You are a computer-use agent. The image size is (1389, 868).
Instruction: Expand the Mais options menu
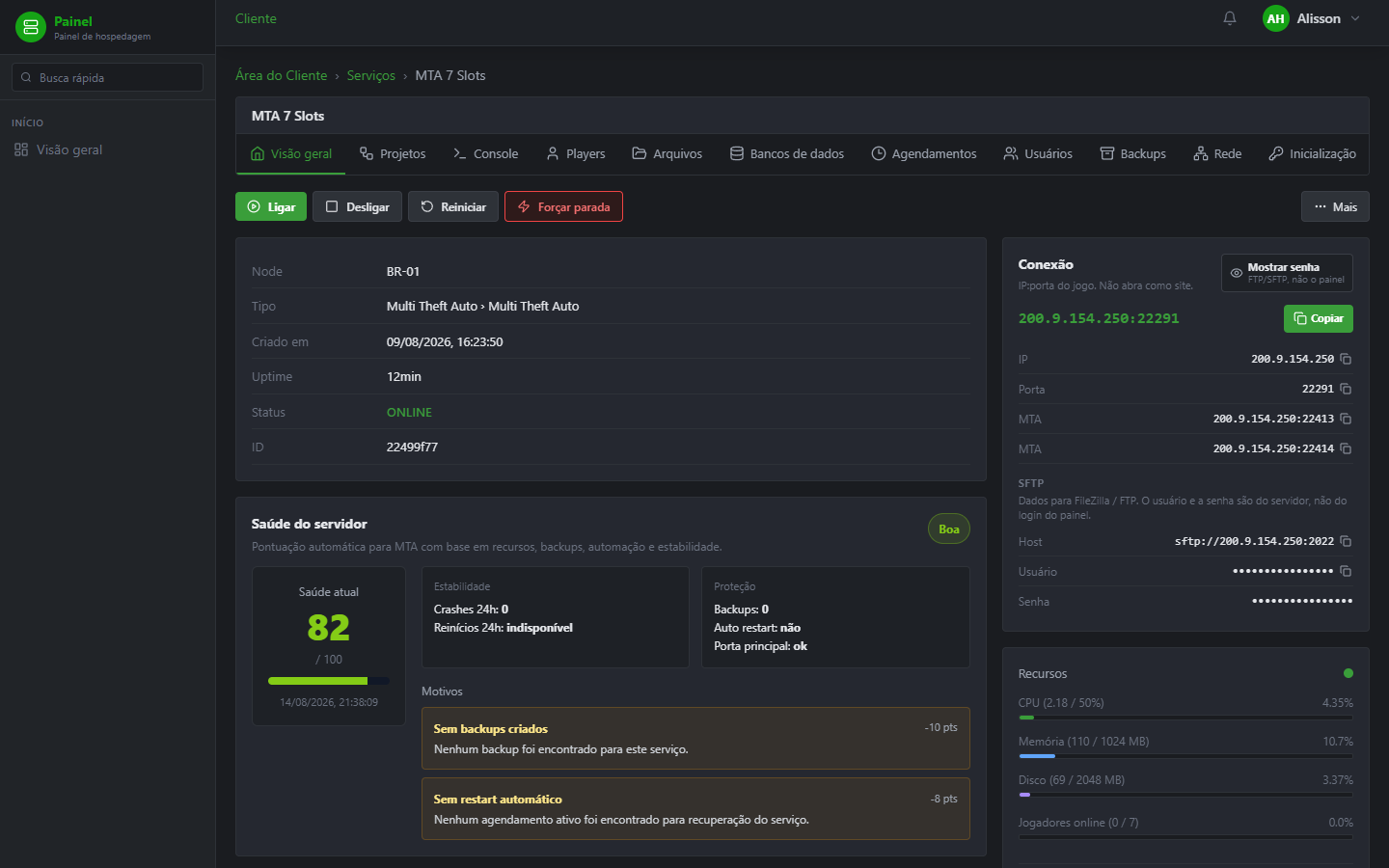(1335, 206)
